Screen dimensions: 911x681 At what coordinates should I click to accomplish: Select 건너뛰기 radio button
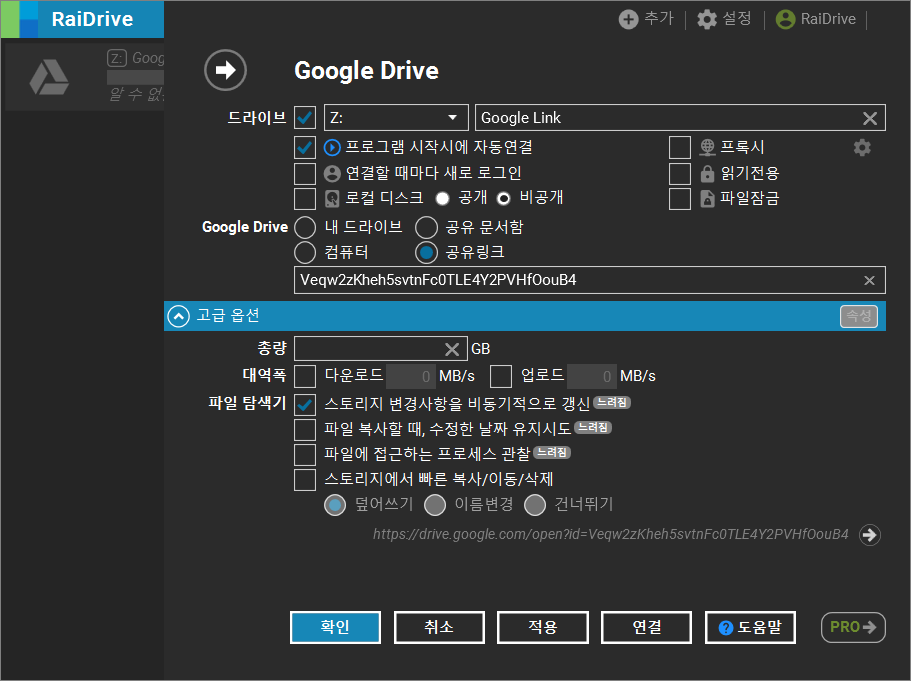pyautogui.click(x=535, y=506)
